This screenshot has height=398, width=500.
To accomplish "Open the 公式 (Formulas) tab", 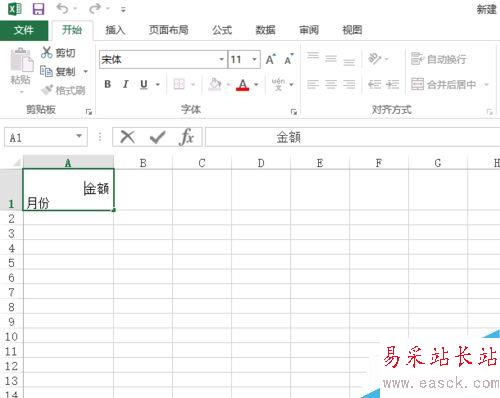I will 222,30.
